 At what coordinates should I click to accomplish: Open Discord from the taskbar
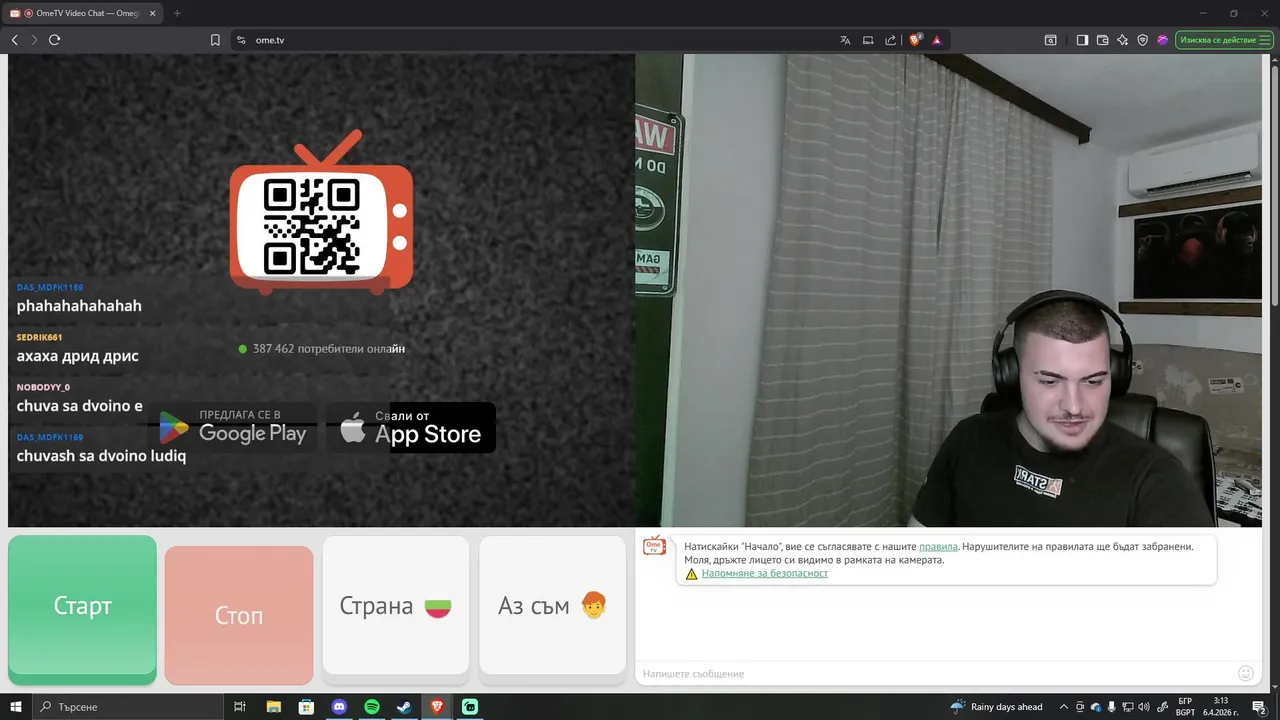(339, 707)
